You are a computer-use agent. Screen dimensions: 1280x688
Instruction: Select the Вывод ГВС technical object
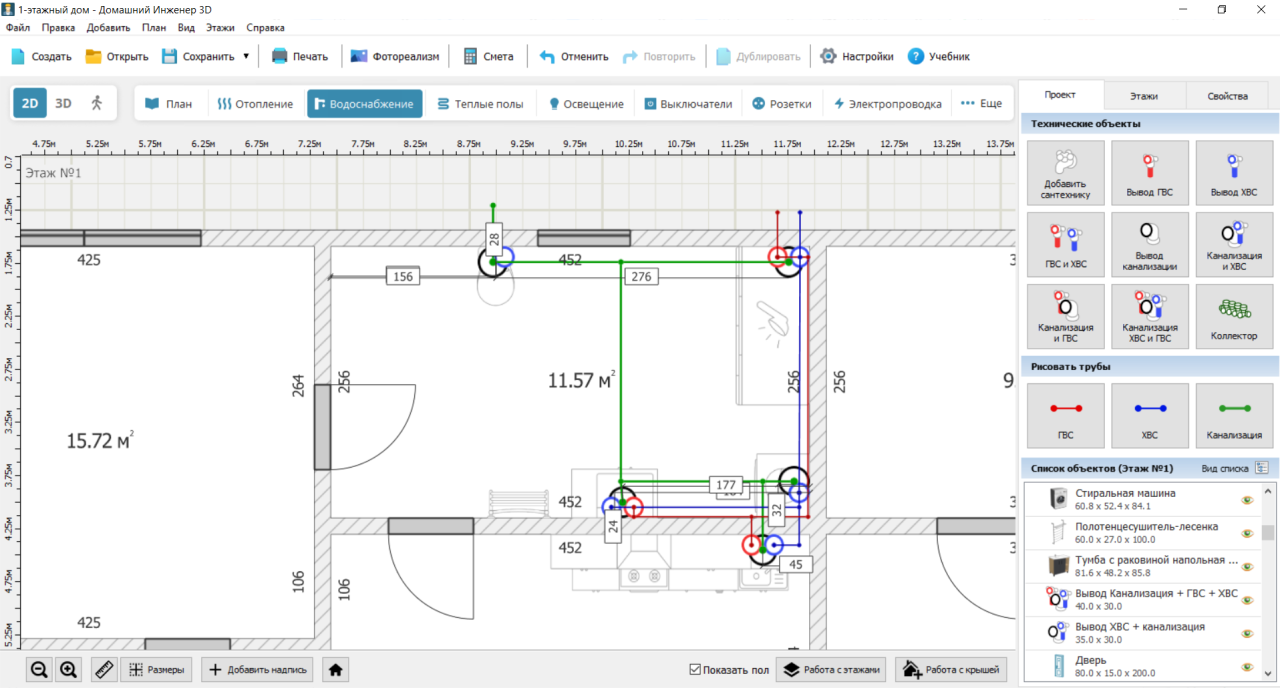tap(1150, 172)
